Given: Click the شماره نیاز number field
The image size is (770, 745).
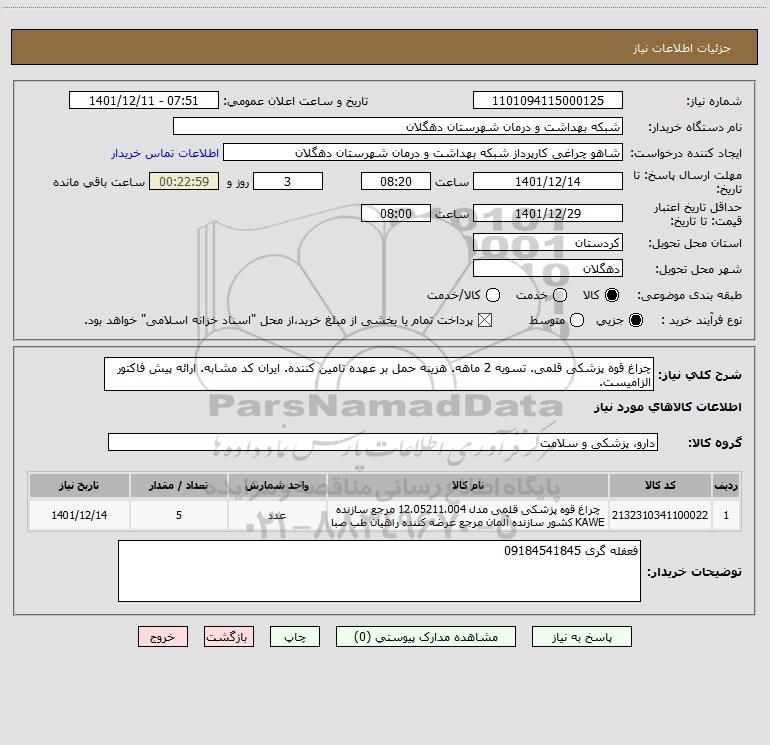Looking at the screenshot, I should [548, 101].
